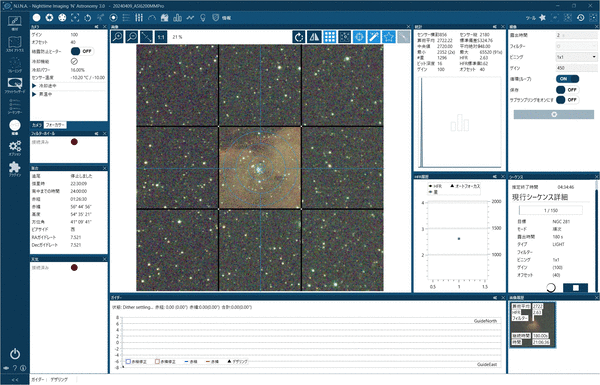600x385 pixels.
Task: Click the flip image mirror icon
Action: click(x=314, y=37)
